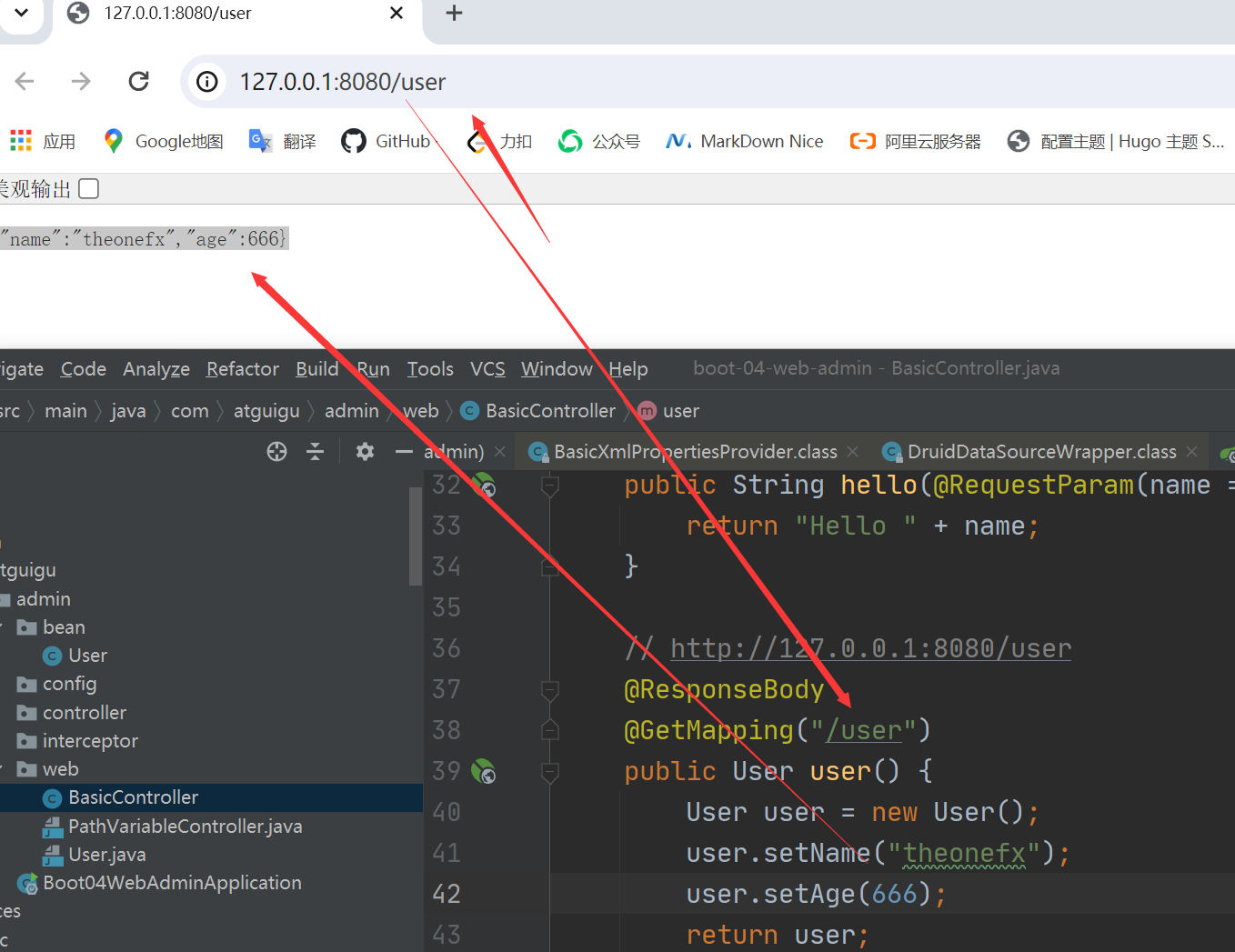This screenshot has width=1235, height=952.
Task: Select the controller folder
Action: coord(72,713)
